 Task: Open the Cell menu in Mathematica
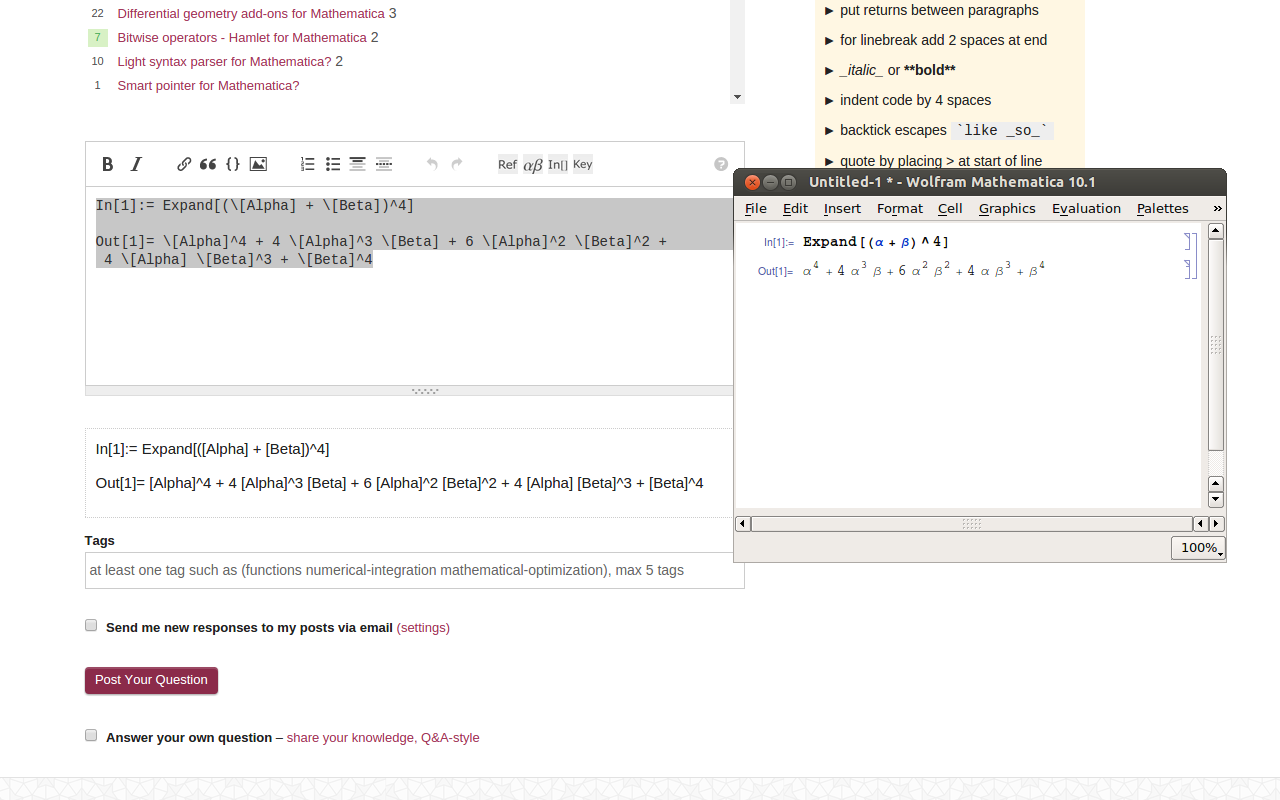coord(950,208)
